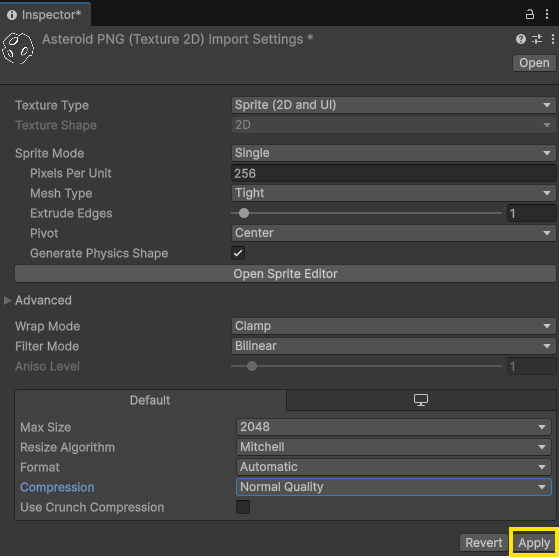560x558 pixels.
Task: Enable Use Crunch Compression checkbox
Action: coord(243,507)
